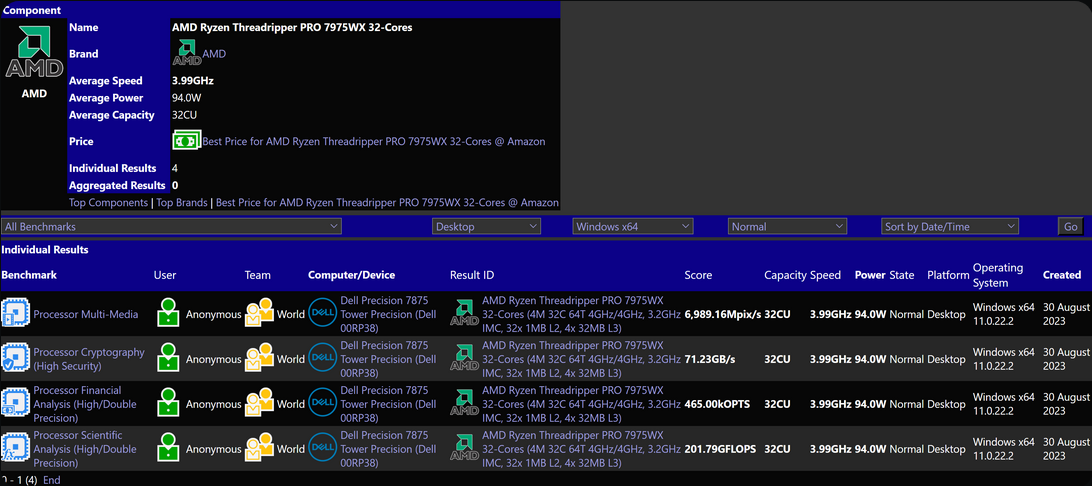Click the End pagination link
1092x486 pixels.
coord(52,480)
